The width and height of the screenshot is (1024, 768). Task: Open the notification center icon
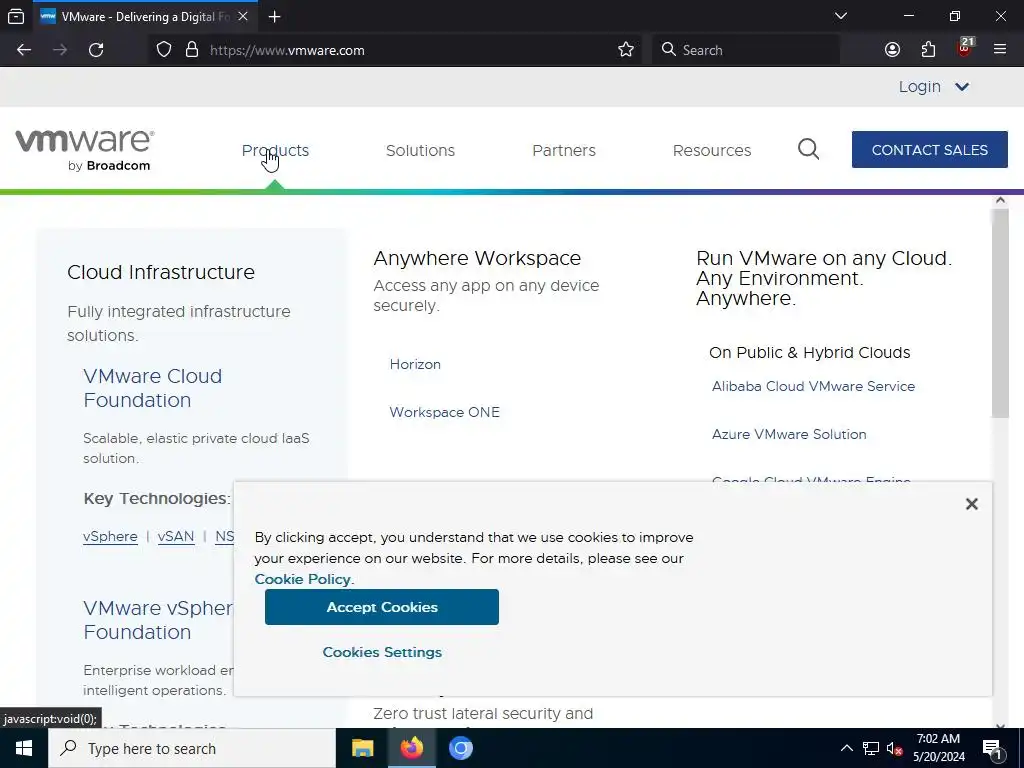pyautogui.click(x=992, y=749)
